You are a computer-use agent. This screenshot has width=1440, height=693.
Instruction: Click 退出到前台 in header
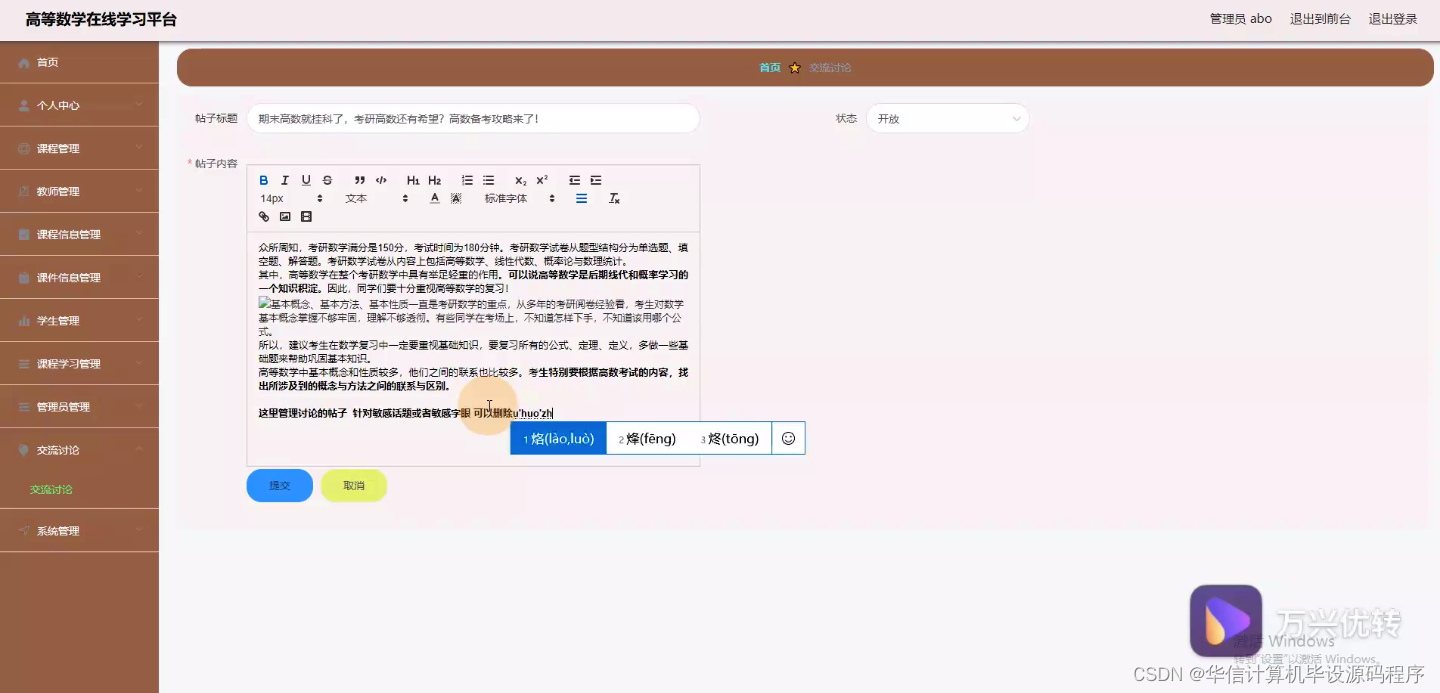tap(1320, 19)
